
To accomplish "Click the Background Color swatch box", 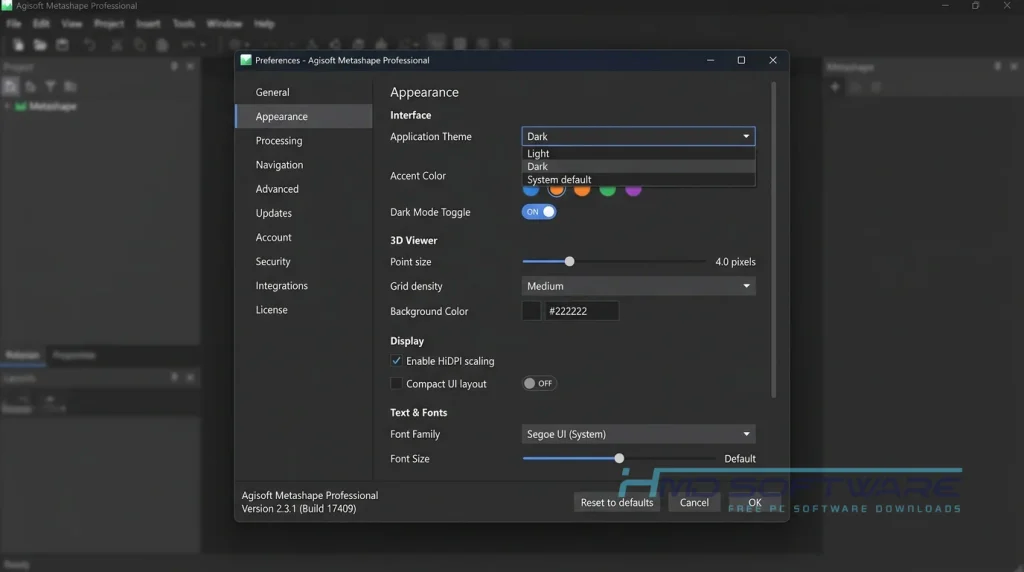I will (532, 311).
